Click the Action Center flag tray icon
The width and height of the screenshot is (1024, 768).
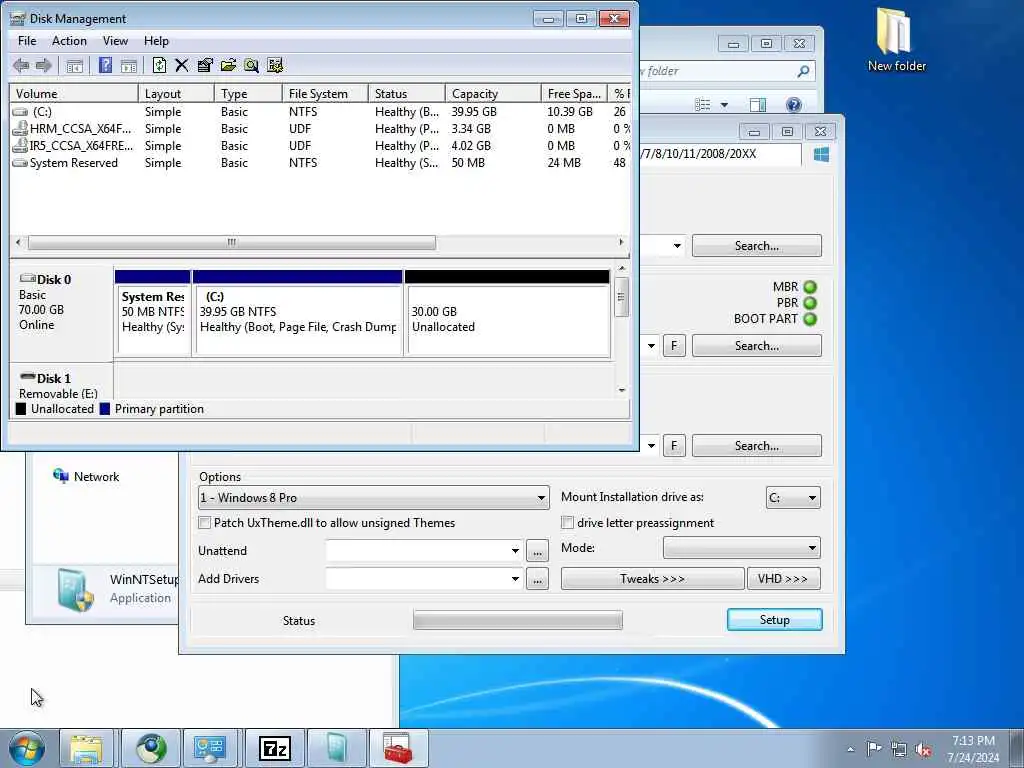[873, 748]
